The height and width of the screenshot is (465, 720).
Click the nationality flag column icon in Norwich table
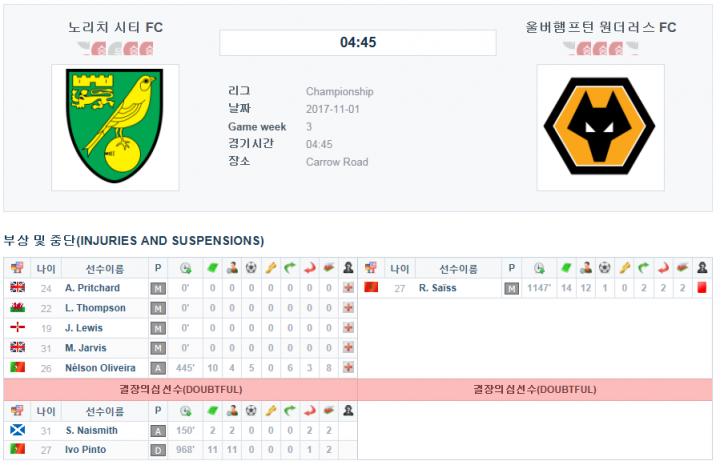(x=17, y=268)
